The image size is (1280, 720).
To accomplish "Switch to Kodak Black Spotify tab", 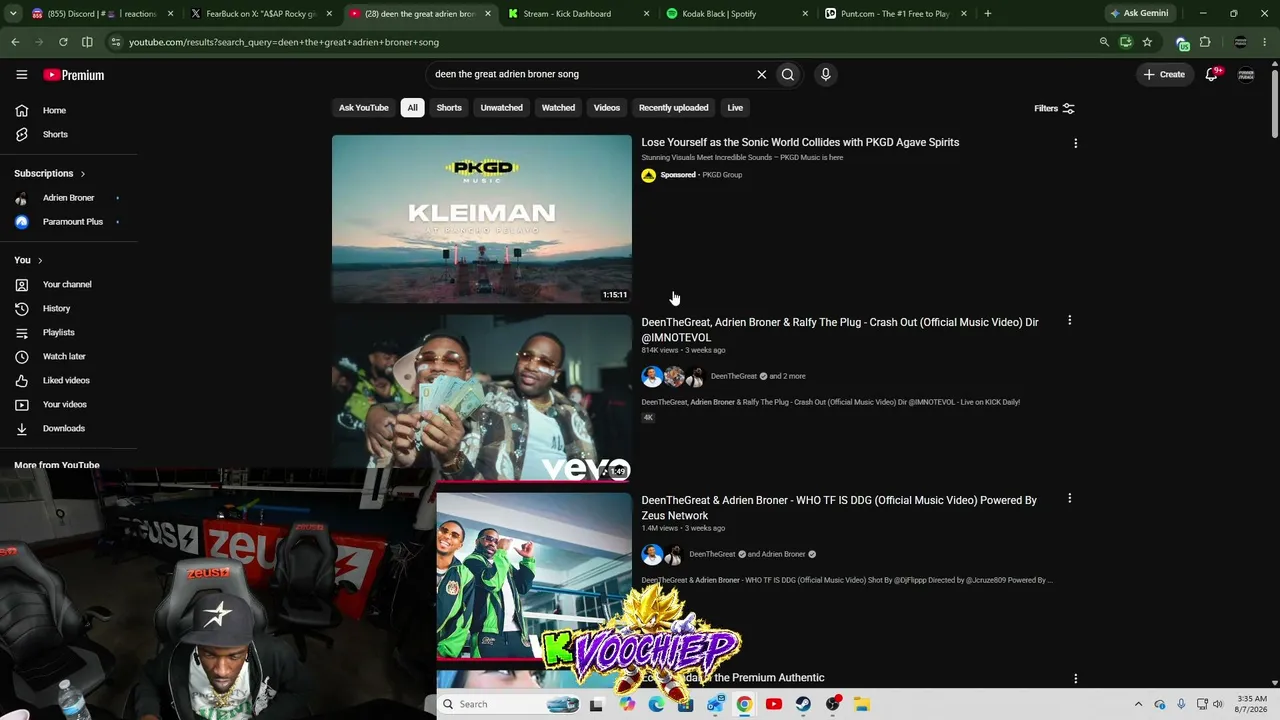I will 738,14.
